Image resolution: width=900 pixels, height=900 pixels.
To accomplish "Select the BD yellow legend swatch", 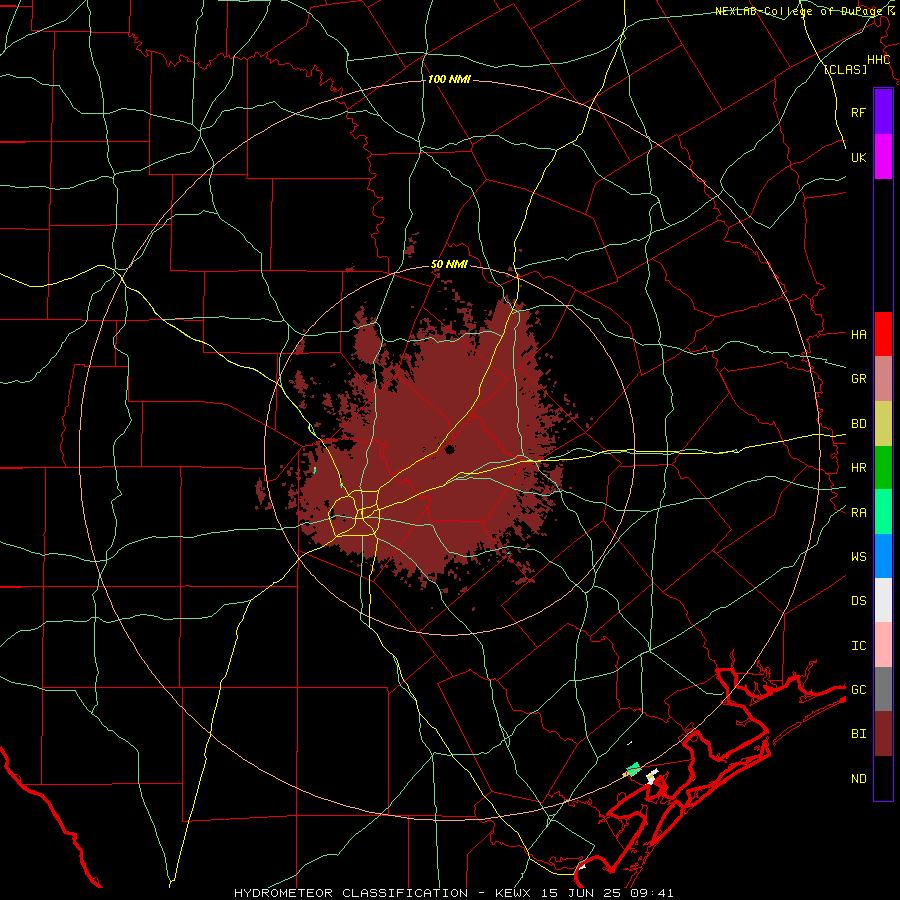I will 883,424.
